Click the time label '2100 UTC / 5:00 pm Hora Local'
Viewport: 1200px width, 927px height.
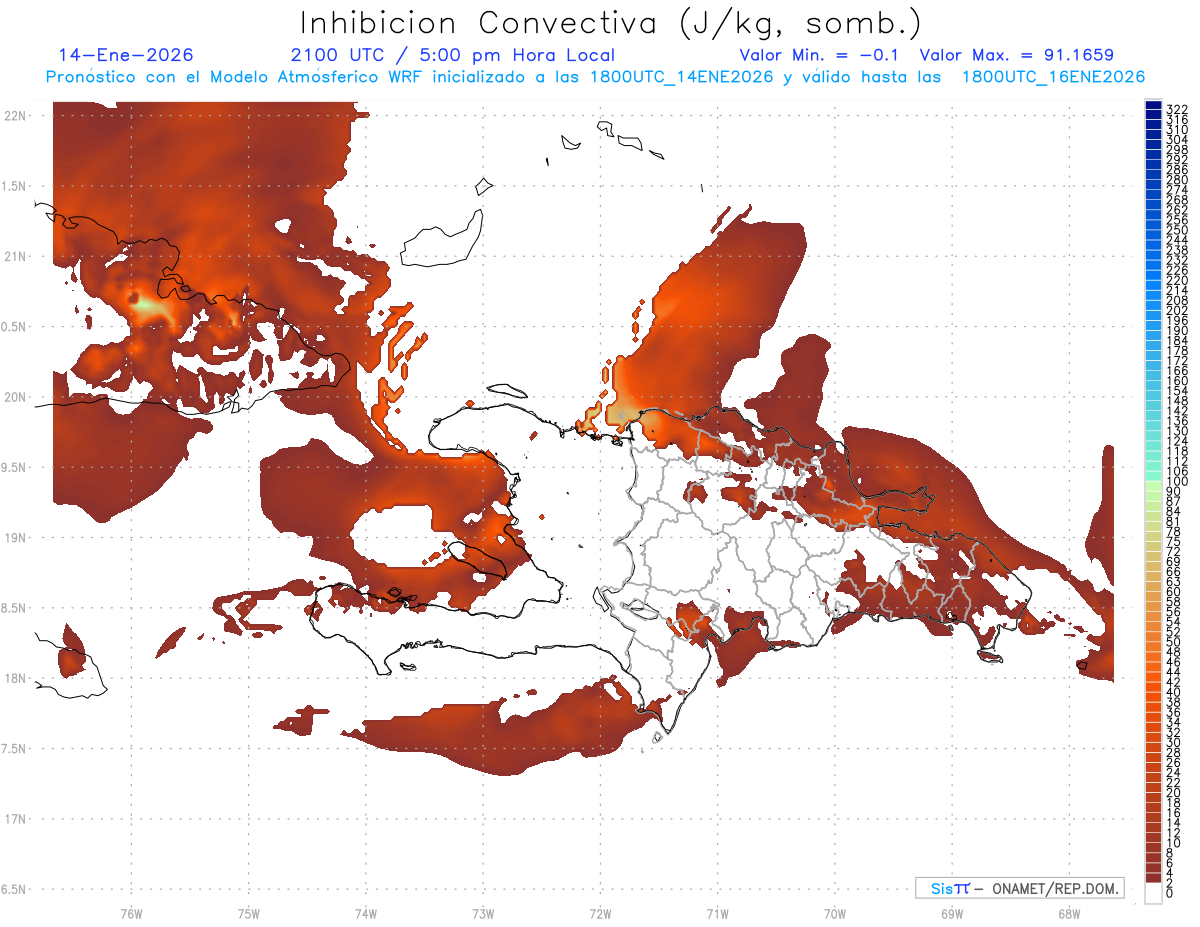[x=451, y=55]
